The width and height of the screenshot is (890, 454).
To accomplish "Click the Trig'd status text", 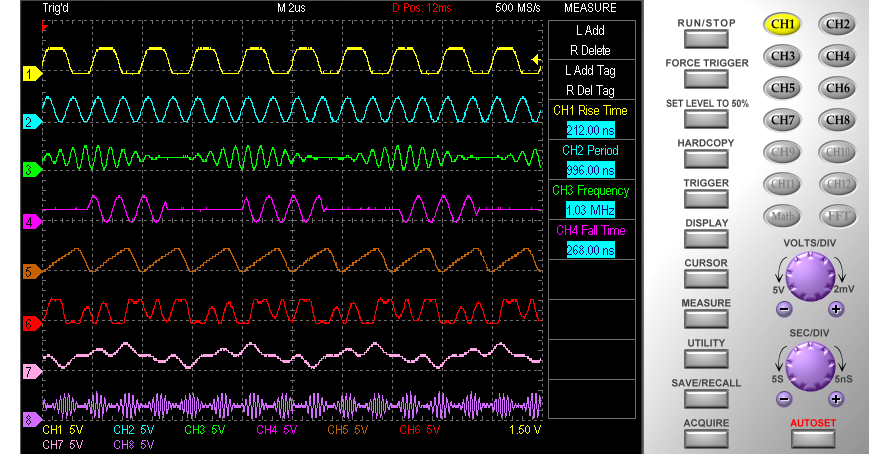I will [x=55, y=8].
